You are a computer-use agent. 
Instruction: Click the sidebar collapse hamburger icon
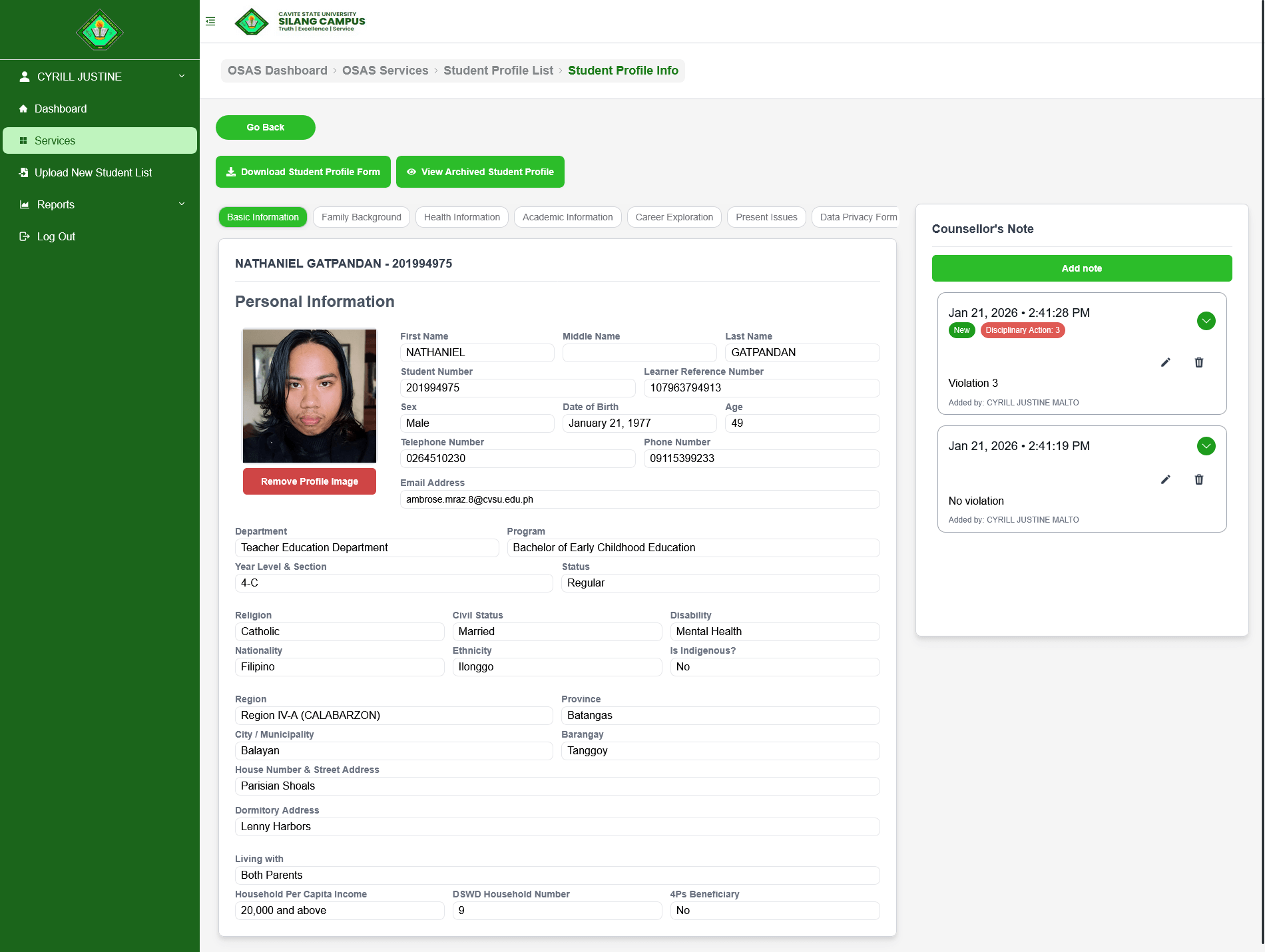tap(210, 21)
